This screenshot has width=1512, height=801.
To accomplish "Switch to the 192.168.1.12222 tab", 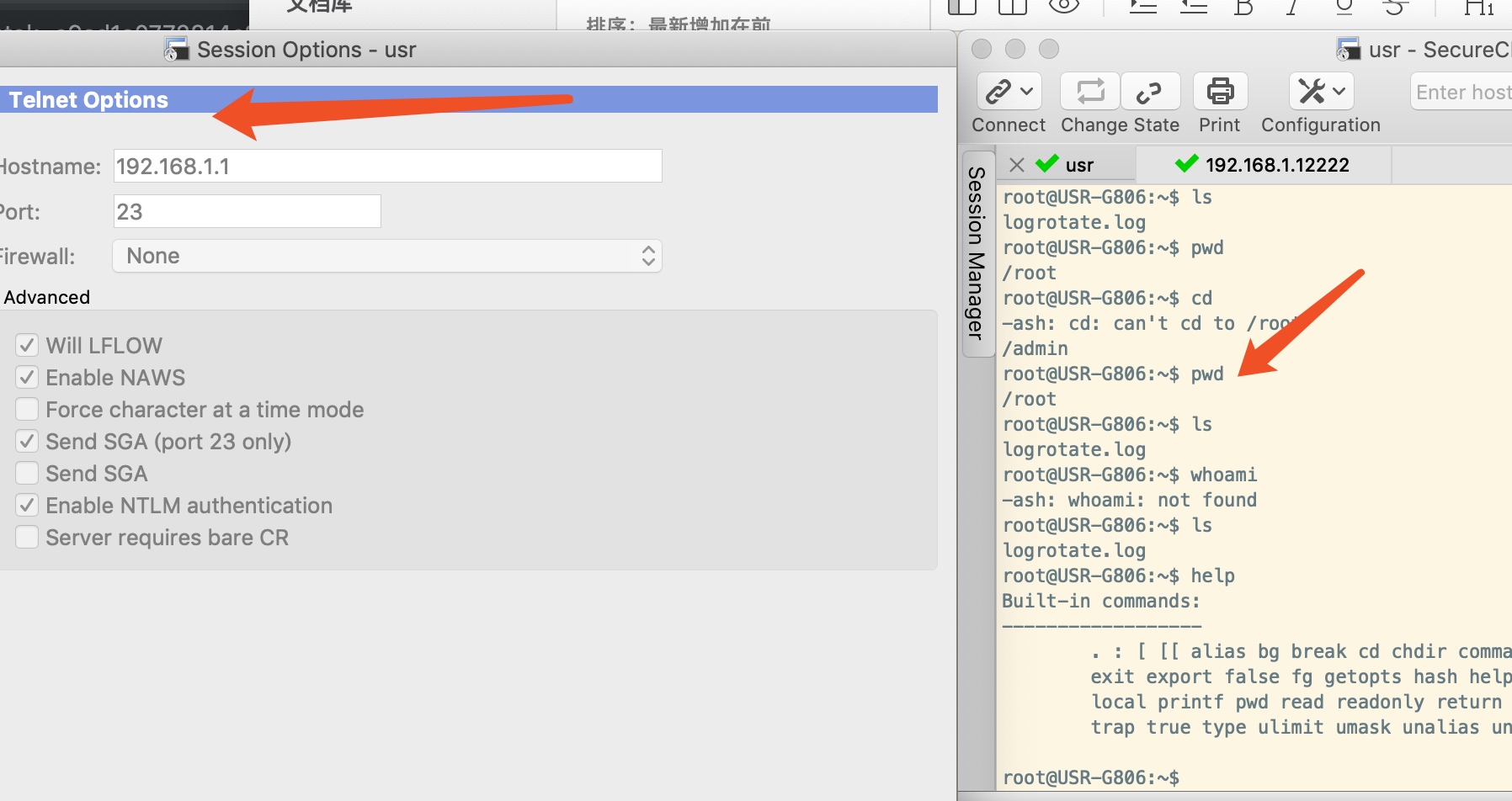I will [x=1275, y=165].
